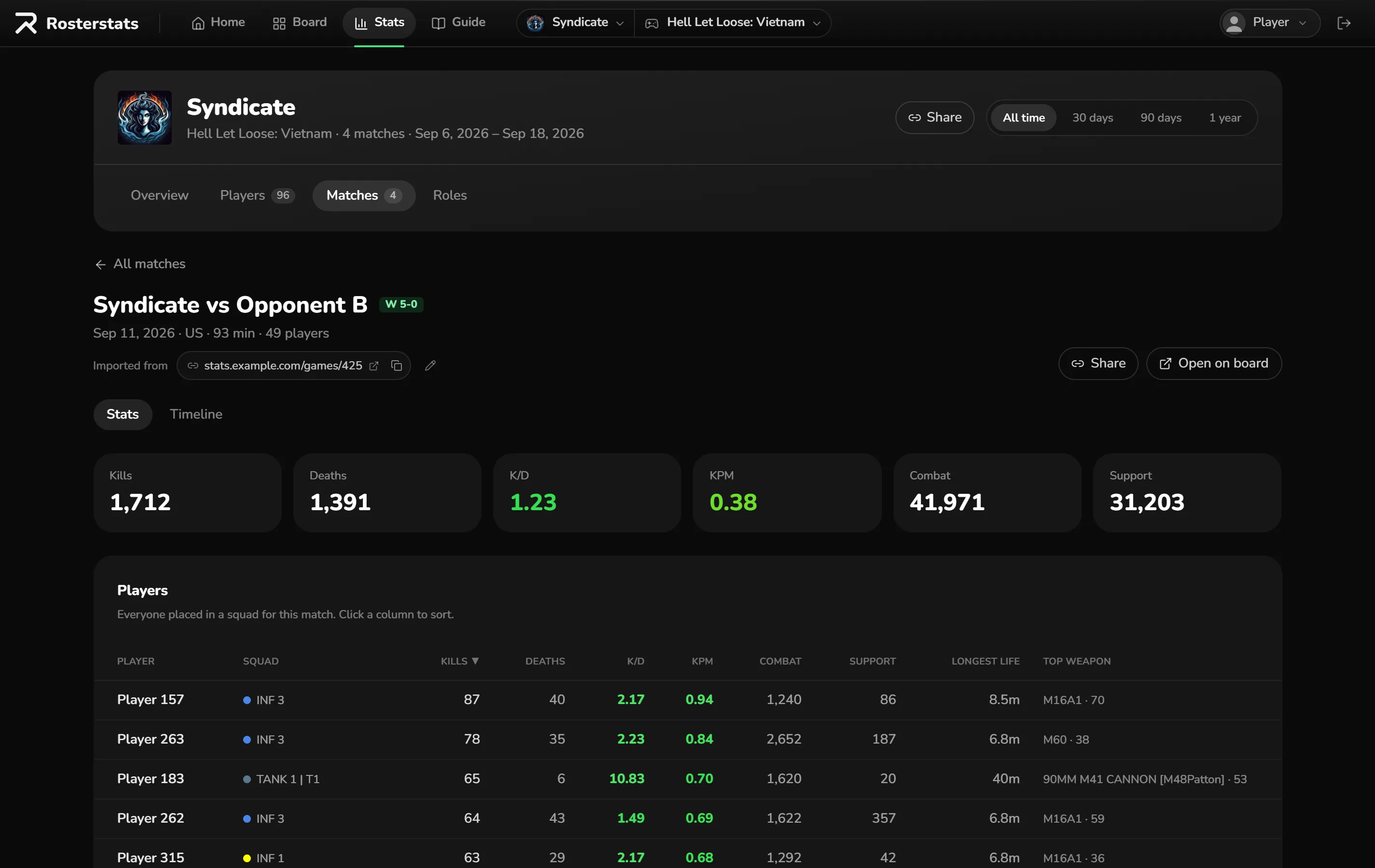Switch to the Matches tab
Viewport: 1375px width, 868px height.
tap(364, 195)
